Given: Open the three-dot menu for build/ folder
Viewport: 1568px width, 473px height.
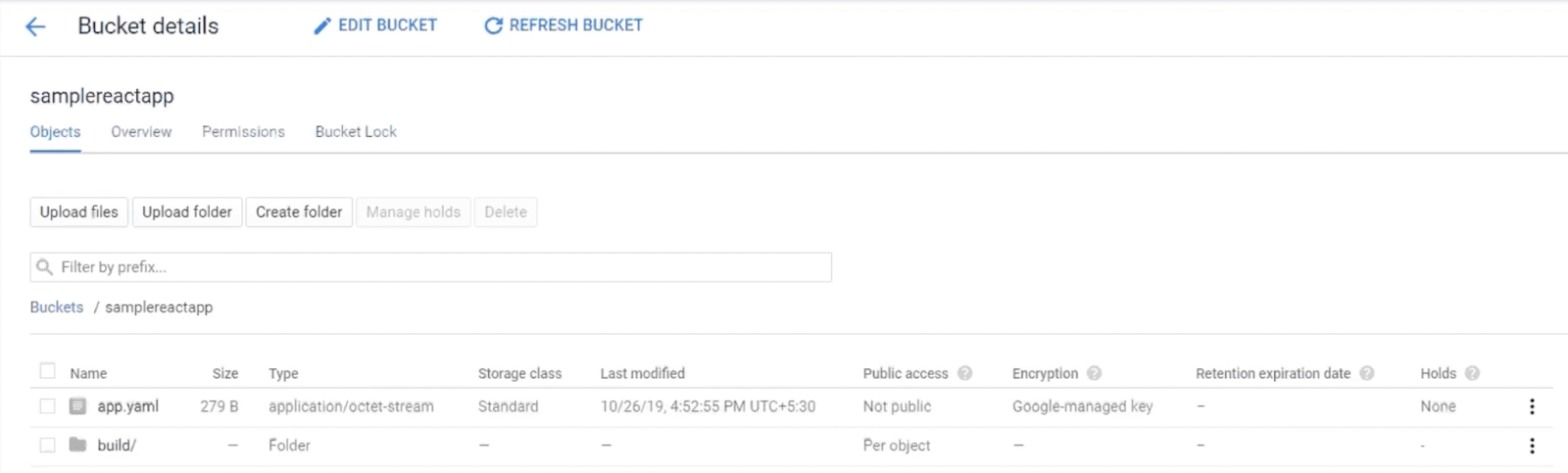Looking at the screenshot, I should tap(1532, 446).
